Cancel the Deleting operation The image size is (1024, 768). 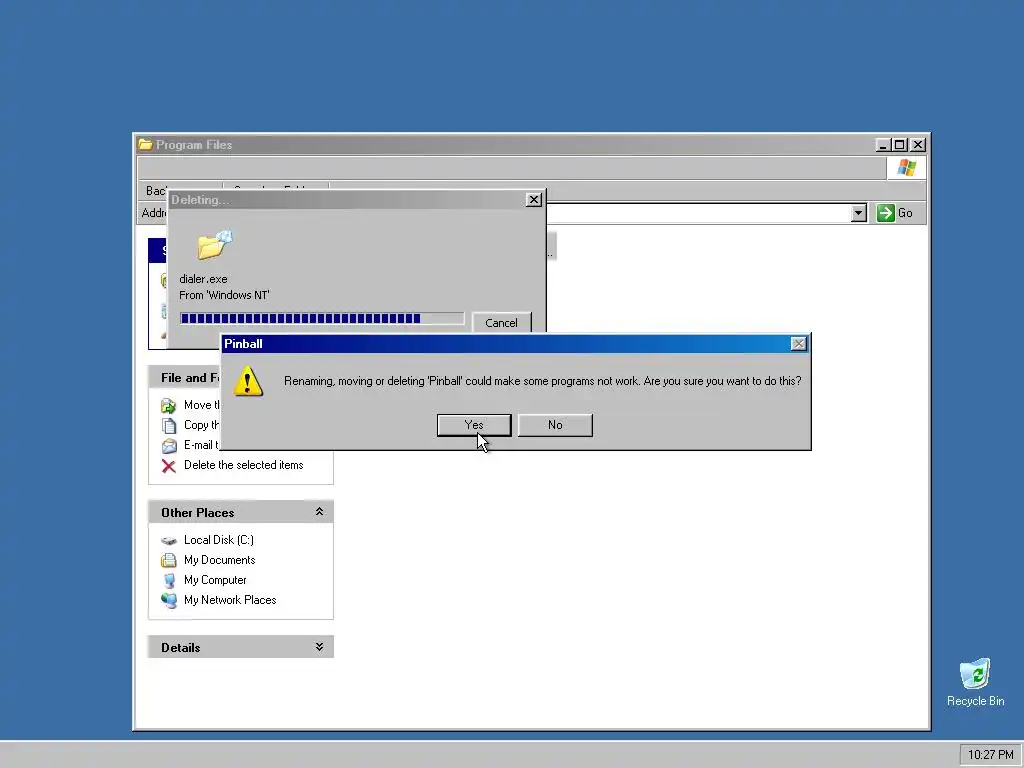coord(501,323)
